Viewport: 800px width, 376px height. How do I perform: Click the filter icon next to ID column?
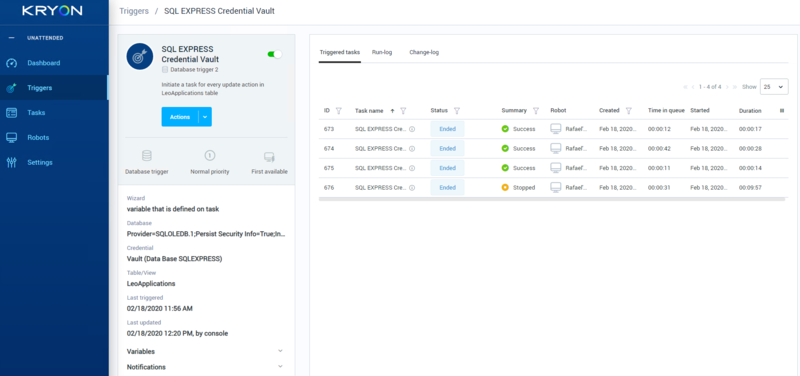339,111
